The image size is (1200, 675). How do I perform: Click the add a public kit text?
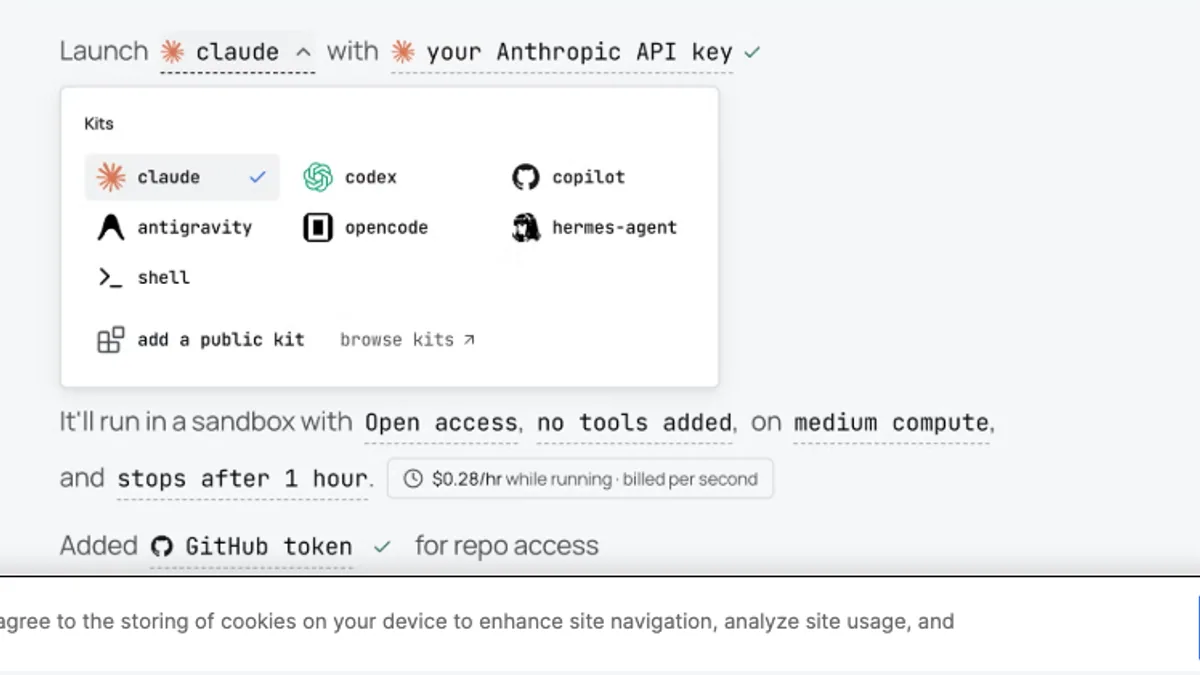[x=221, y=340]
